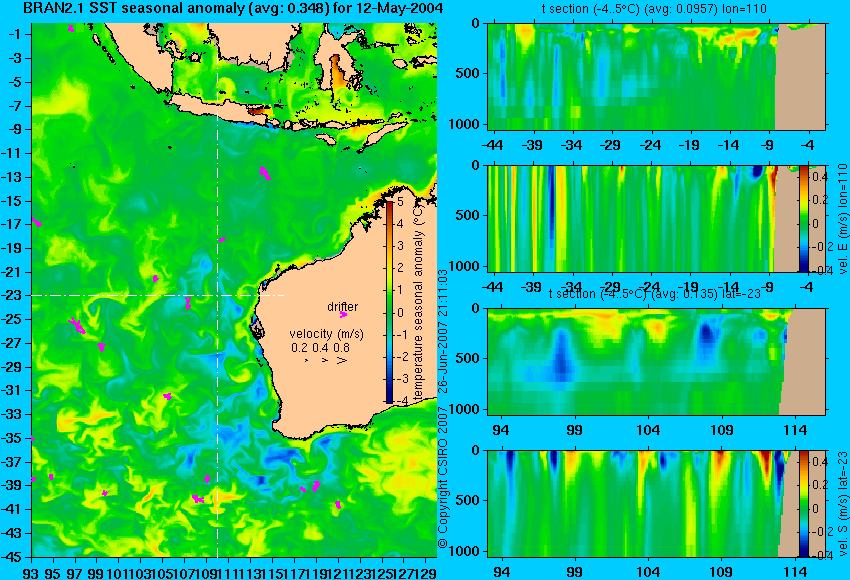Select the 'temperature seasonal anomaly (°C)' label
This screenshot has width=850, height=580.
coord(418,302)
